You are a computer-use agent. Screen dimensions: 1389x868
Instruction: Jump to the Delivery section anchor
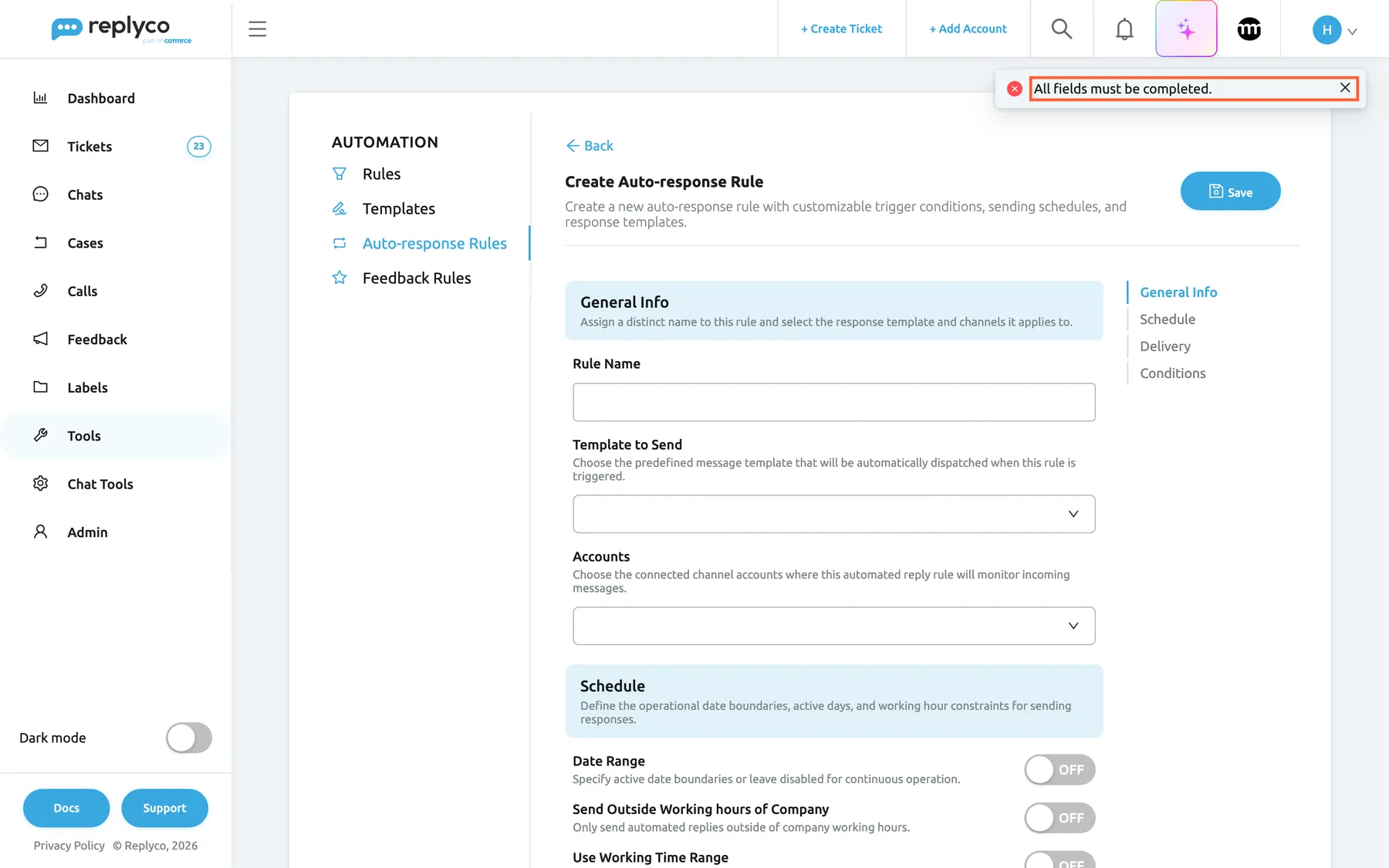pos(1164,346)
